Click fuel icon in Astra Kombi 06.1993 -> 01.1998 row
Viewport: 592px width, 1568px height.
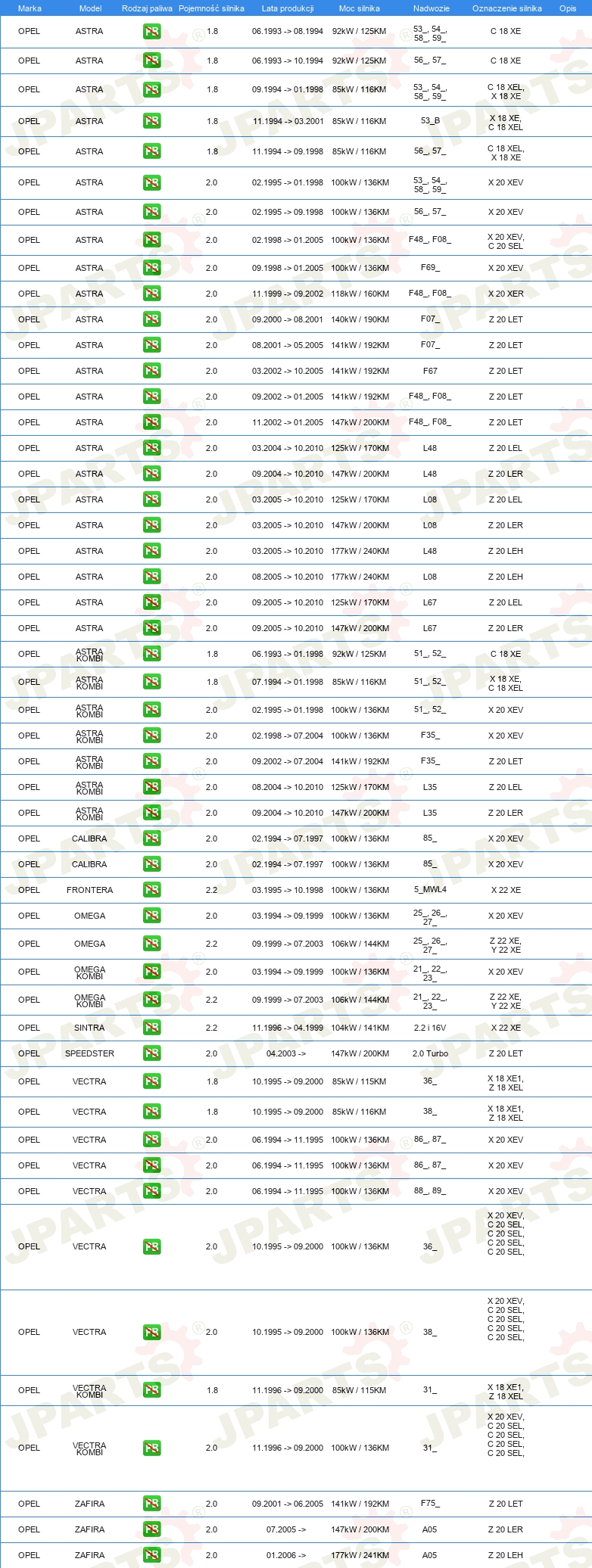151,654
